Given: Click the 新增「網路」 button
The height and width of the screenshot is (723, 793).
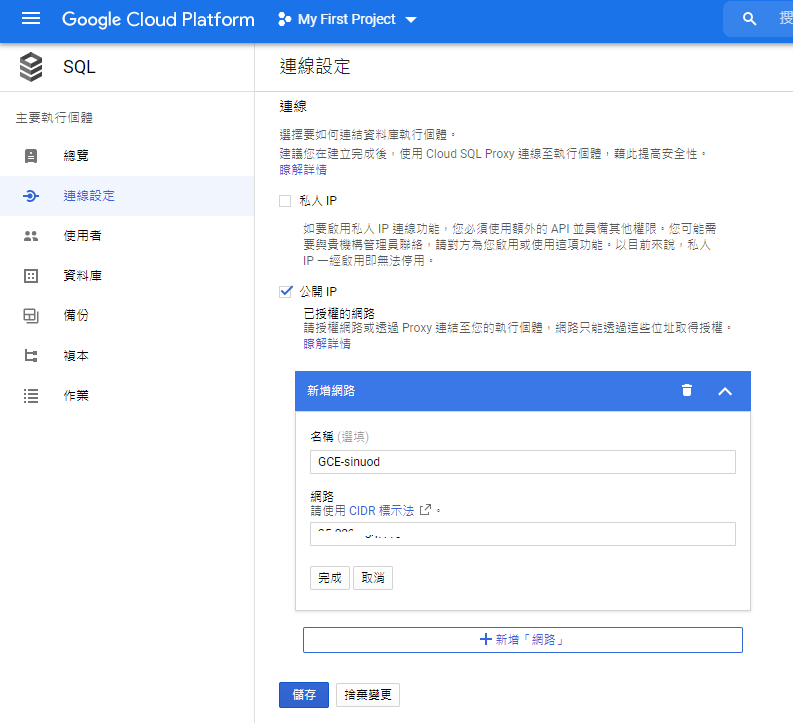Looking at the screenshot, I should (x=523, y=640).
